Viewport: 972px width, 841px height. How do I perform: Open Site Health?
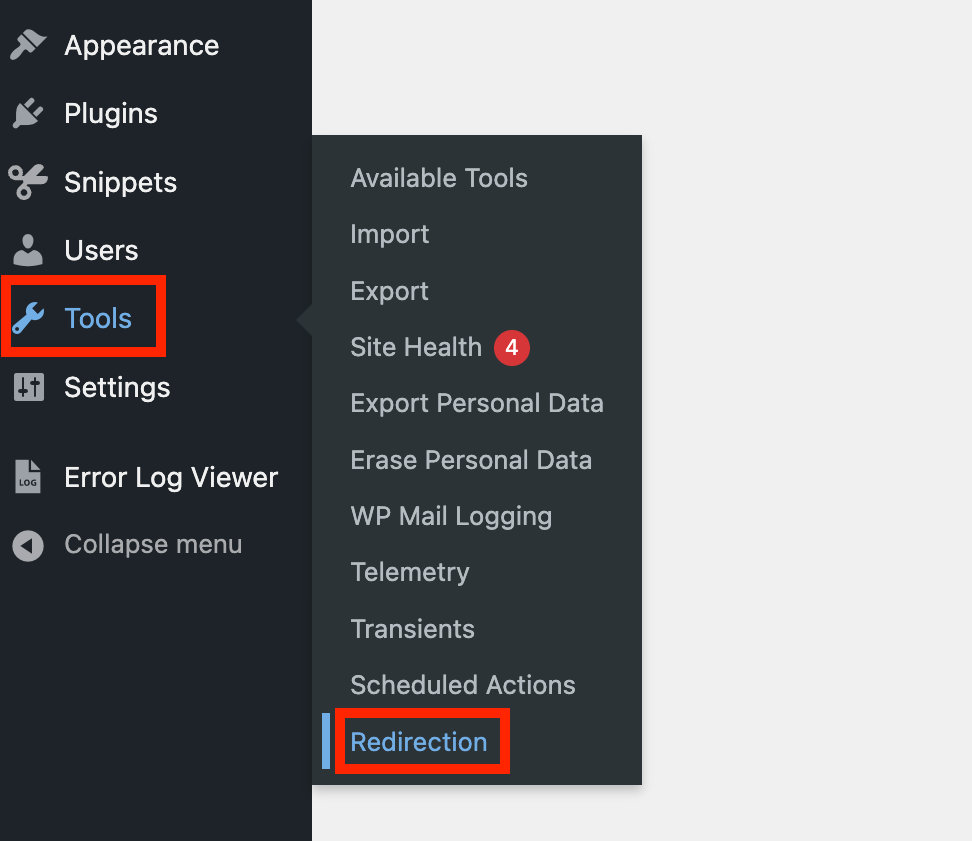(x=416, y=347)
